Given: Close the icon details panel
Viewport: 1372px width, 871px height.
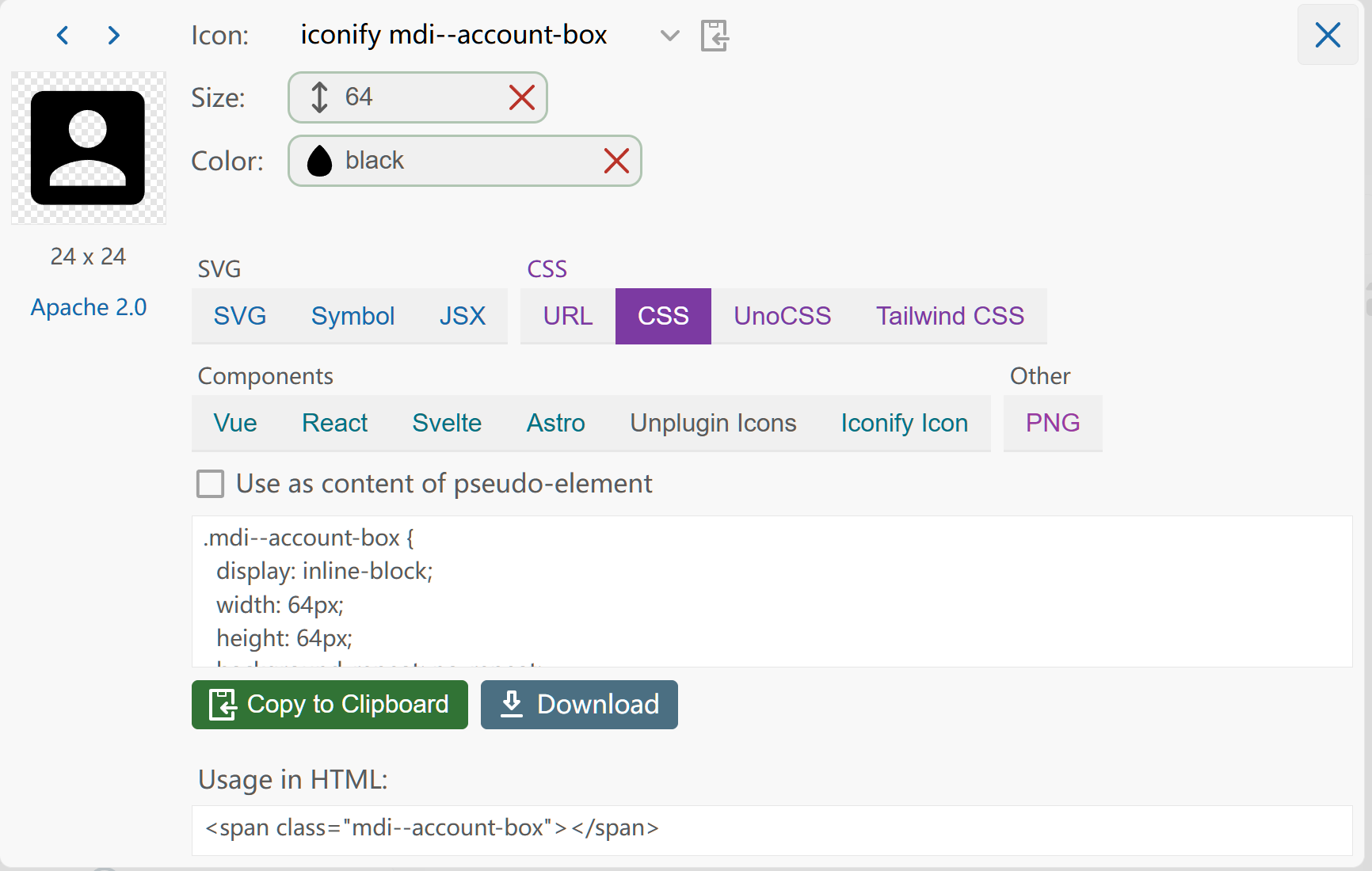Looking at the screenshot, I should [1328, 35].
